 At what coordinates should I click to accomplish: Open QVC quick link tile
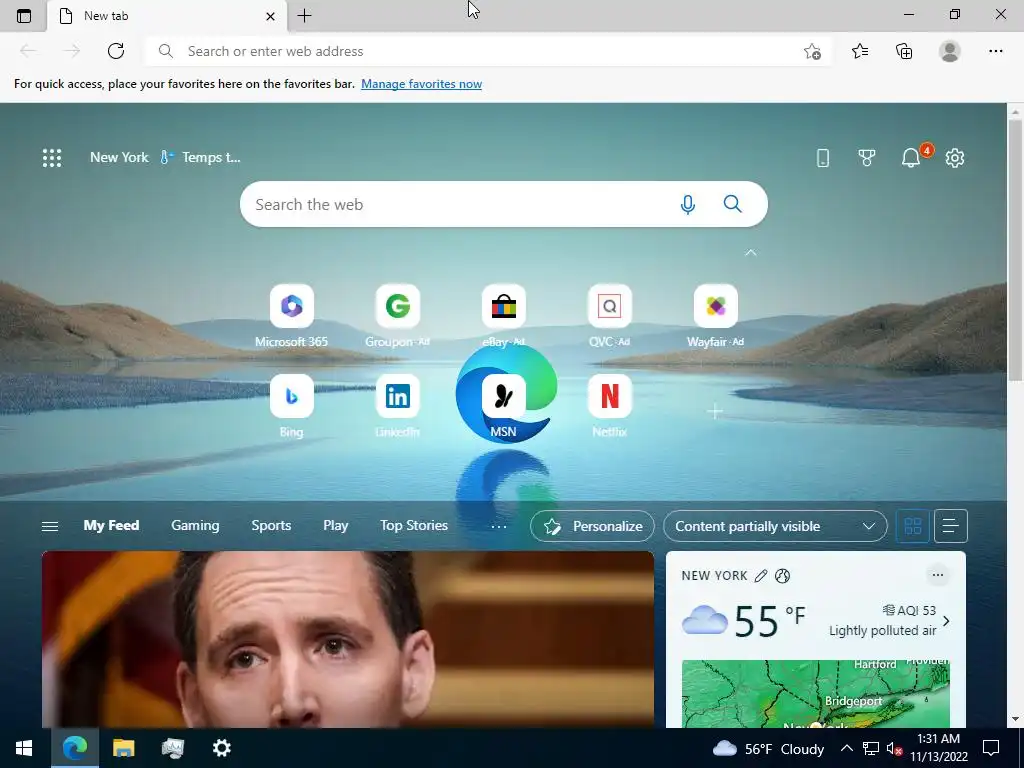tap(609, 316)
